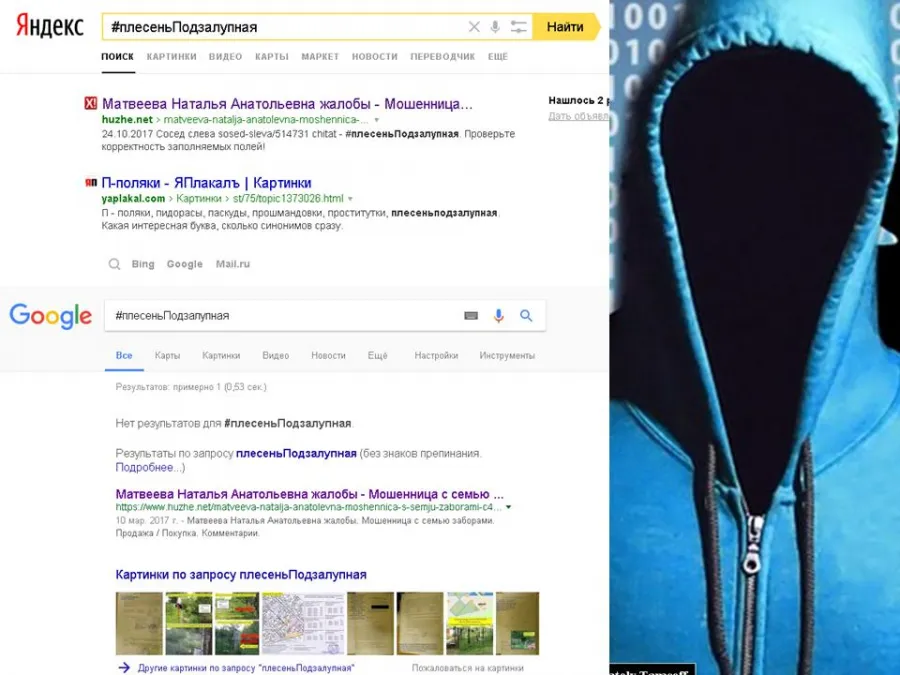Click the Google voice search microphone
900x675 pixels.
[x=499, y=316]
